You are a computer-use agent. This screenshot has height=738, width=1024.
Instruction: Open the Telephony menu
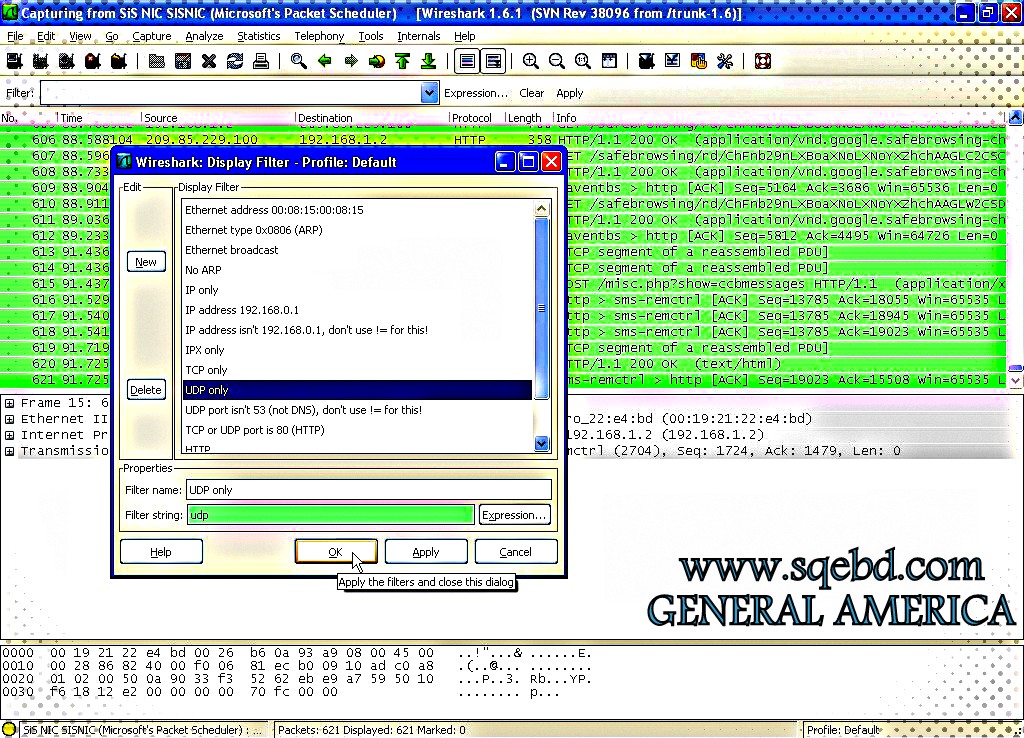click(x=319, y=36)
